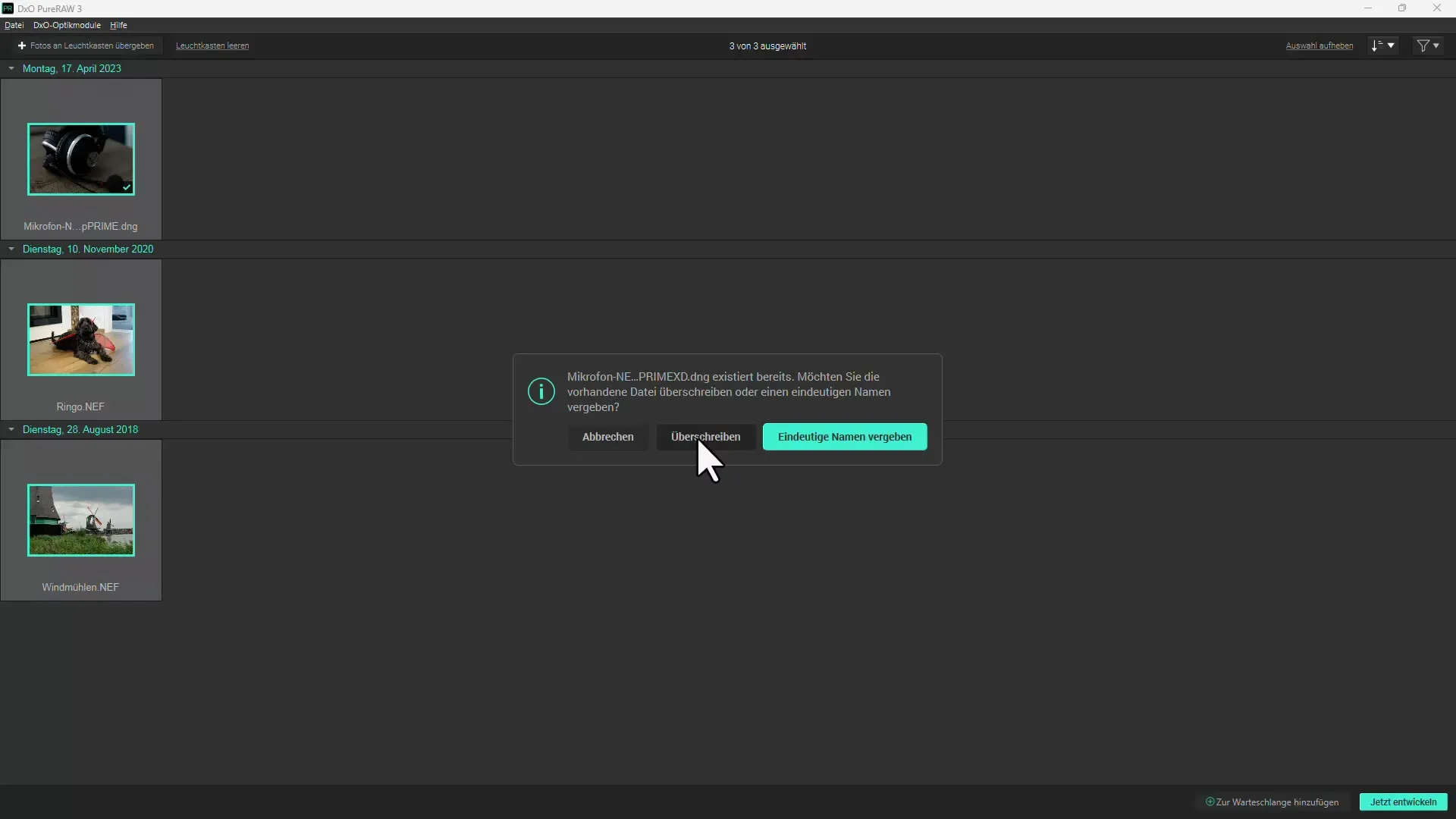Select the microphone headphones thumbnail
1456x819 pixels.
[81, 159]
